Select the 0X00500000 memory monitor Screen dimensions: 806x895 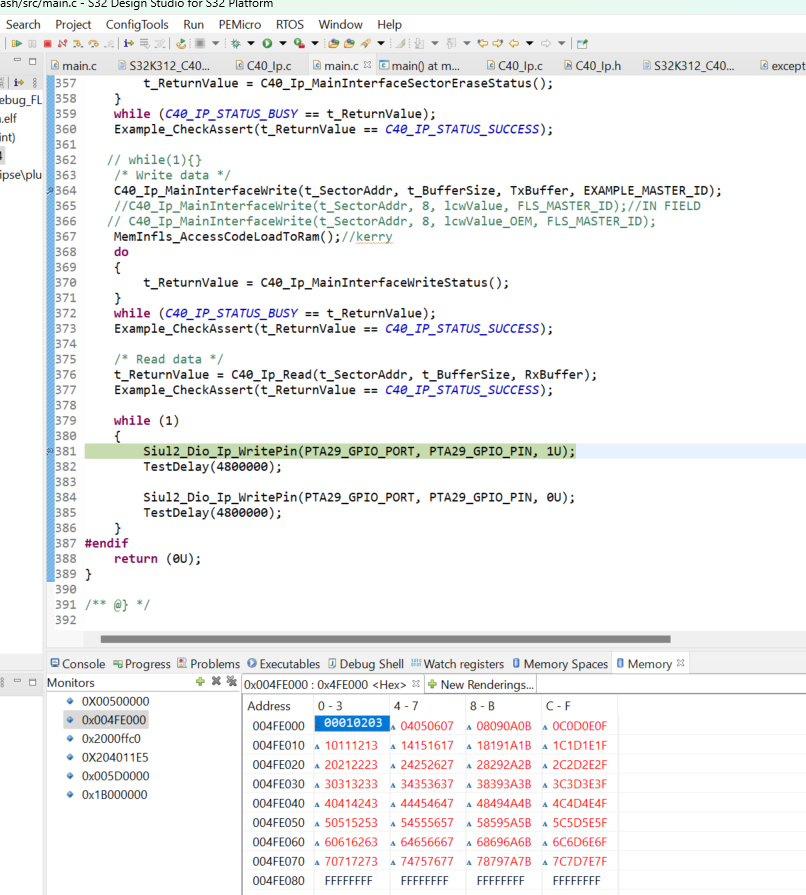tap(115, 701)
